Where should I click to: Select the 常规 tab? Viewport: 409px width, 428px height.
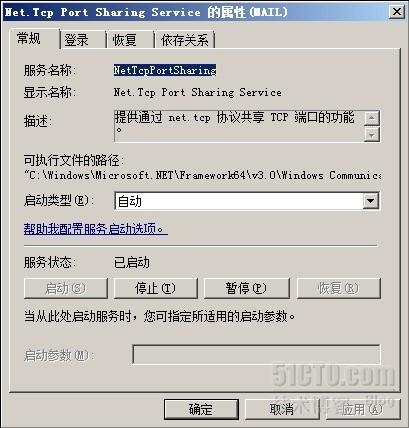(34, 39)
